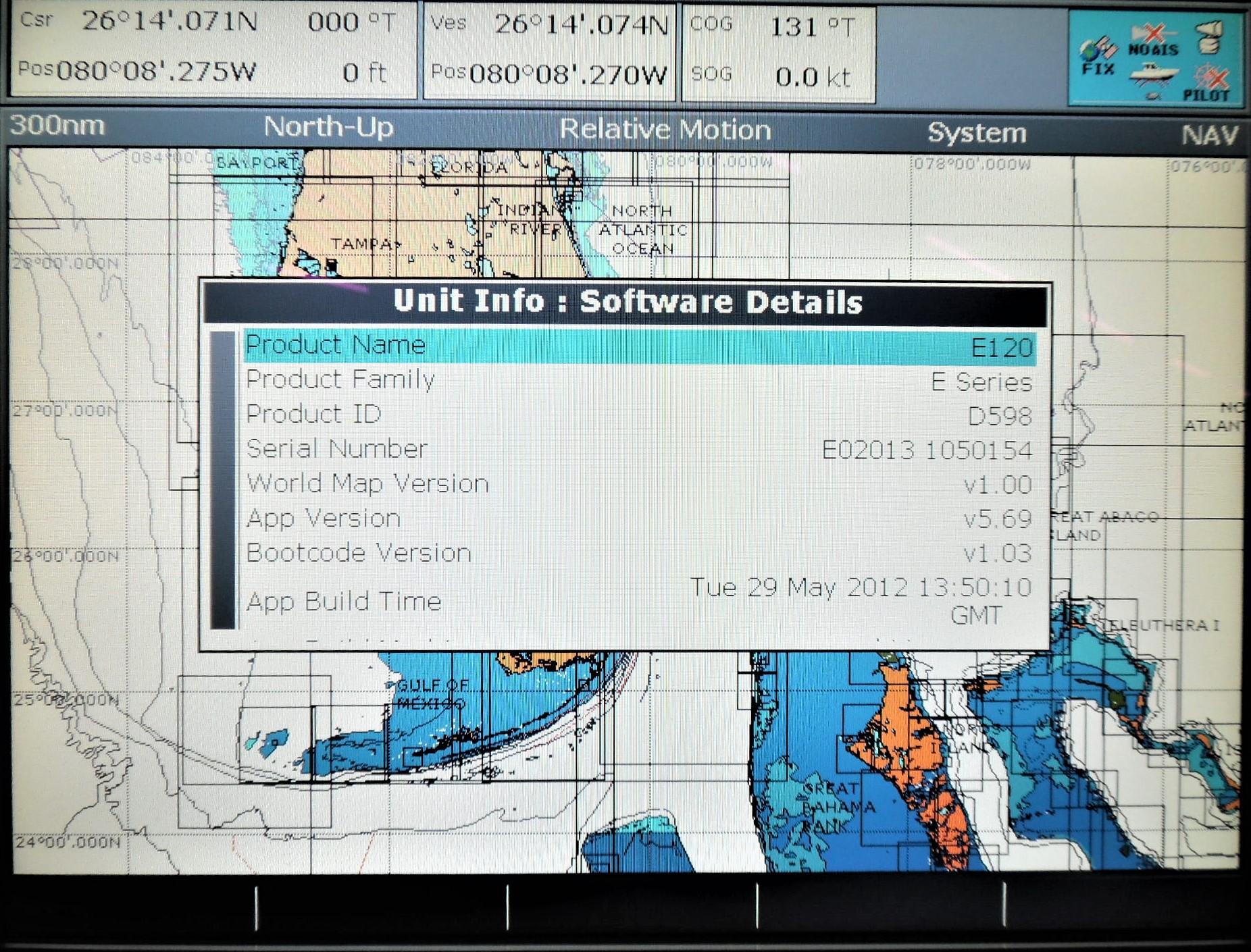Viewport: 1251px width, 952px height.
Task: Click the E120 product name value
Action: coord(1002,348)
